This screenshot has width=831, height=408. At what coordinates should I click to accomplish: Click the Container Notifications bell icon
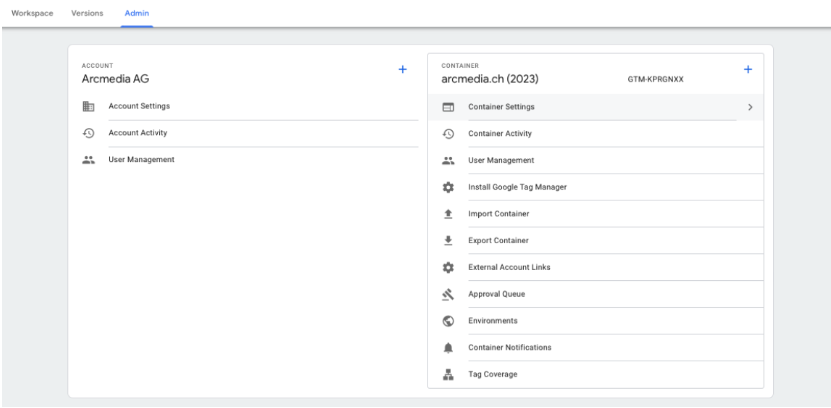(x=448, y=348)
